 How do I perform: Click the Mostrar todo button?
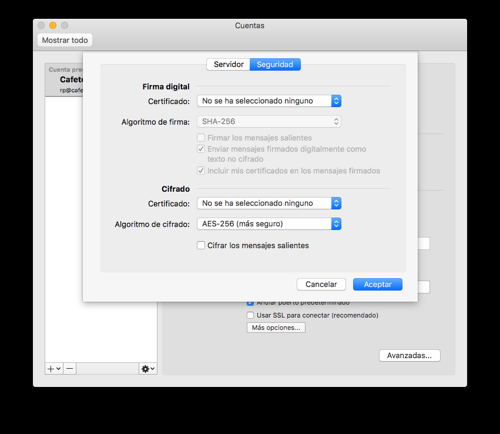tap(65, 40)
